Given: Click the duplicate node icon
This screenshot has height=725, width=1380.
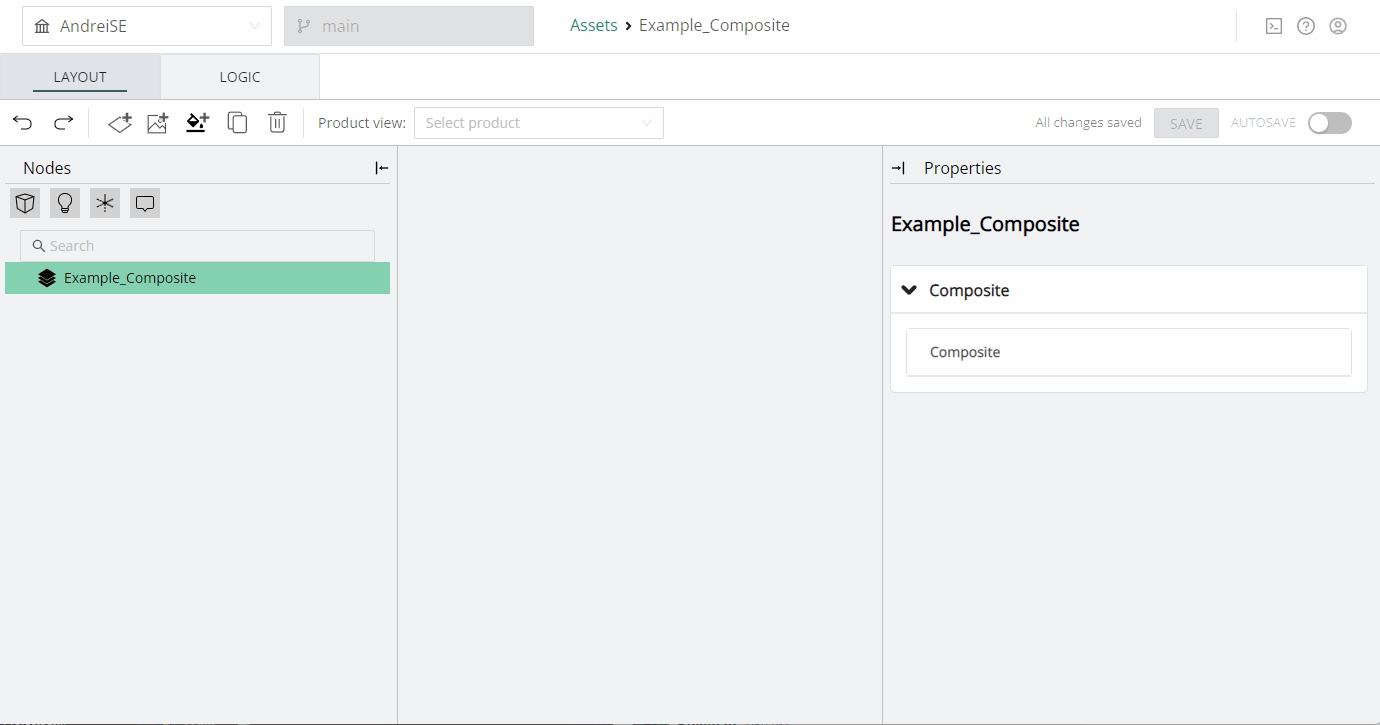Looking at the screenshot, I should [237, 123].
